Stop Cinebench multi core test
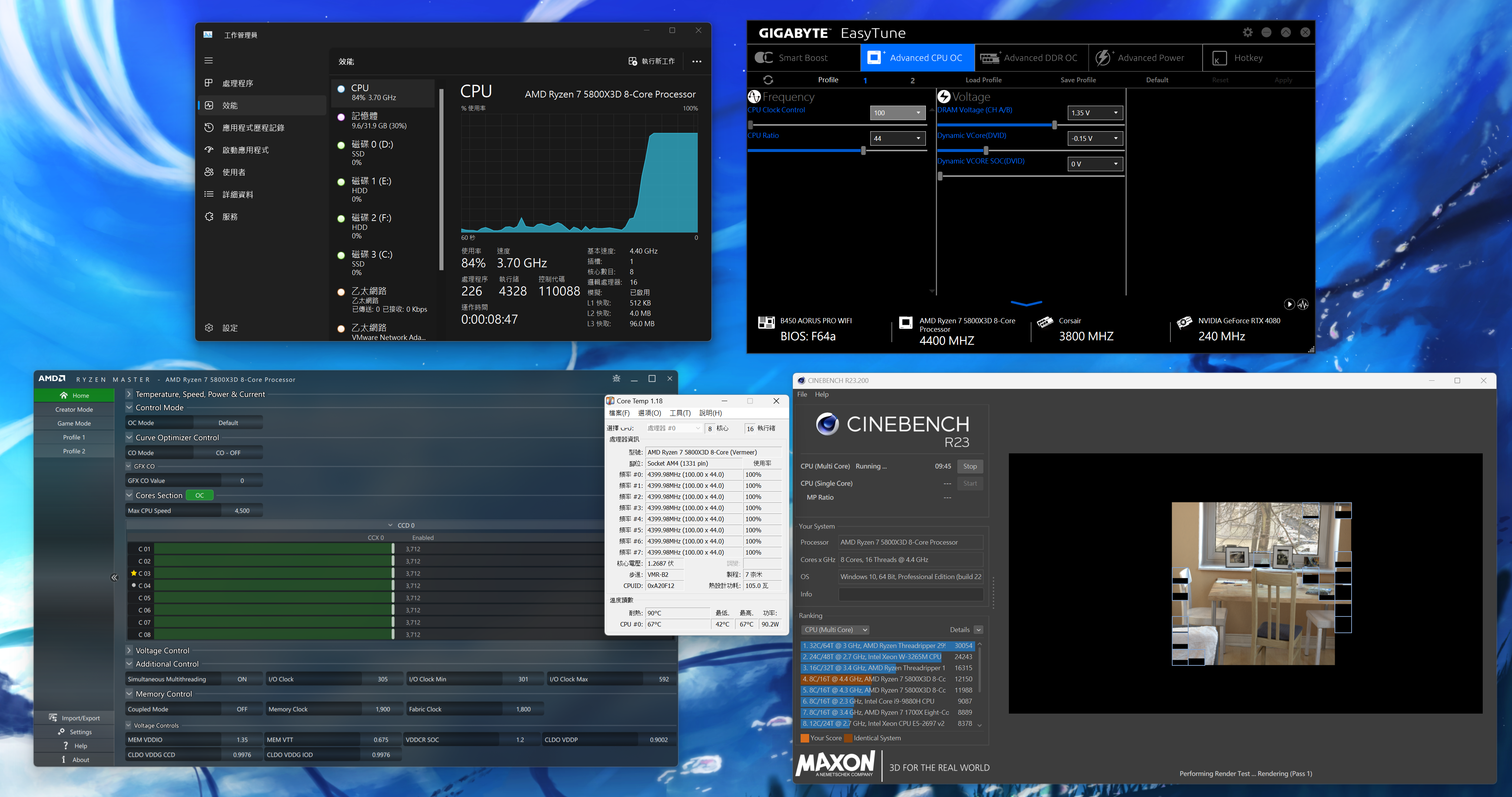1512x797 pixels. tap(970, 466)
